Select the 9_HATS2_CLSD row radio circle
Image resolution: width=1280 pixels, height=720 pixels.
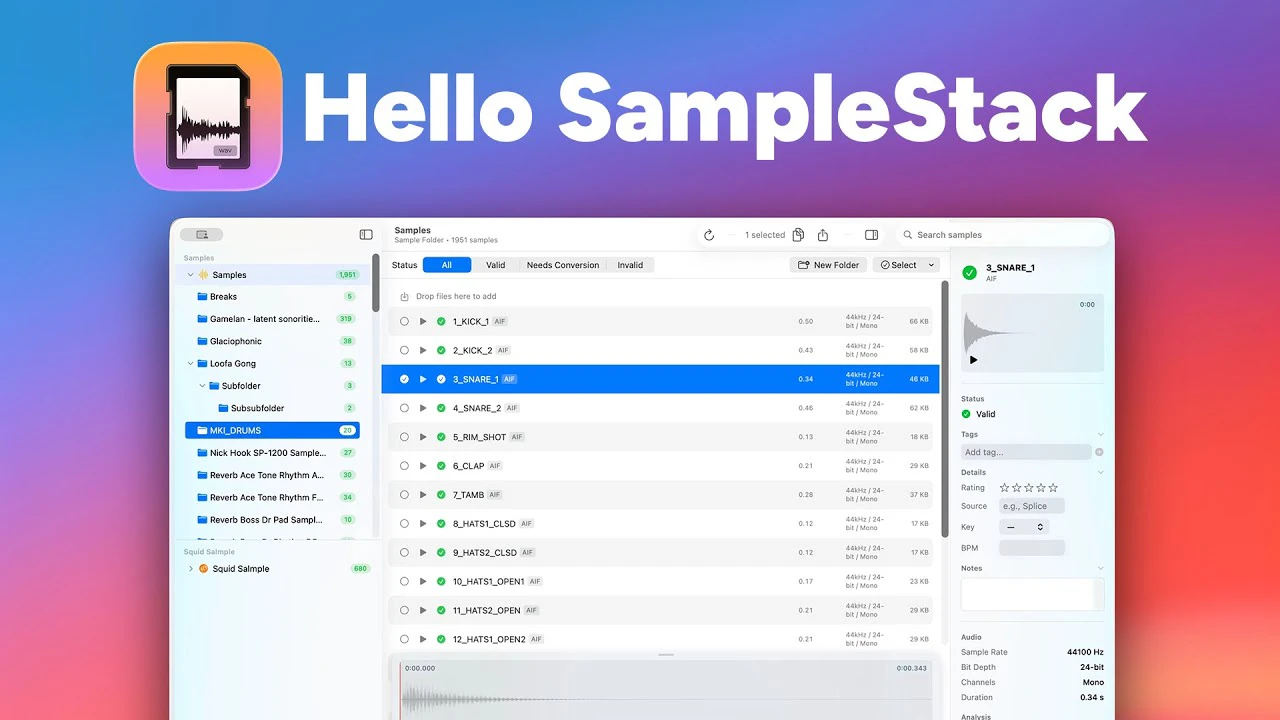(404, 552)
